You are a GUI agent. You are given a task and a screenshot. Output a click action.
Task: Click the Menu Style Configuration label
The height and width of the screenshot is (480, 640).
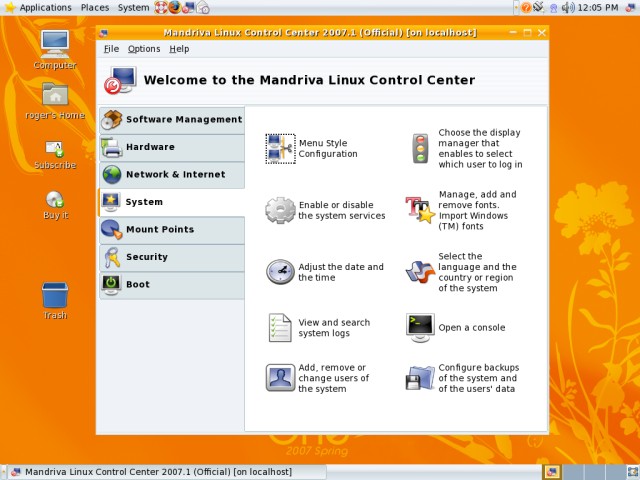point(328,149)
